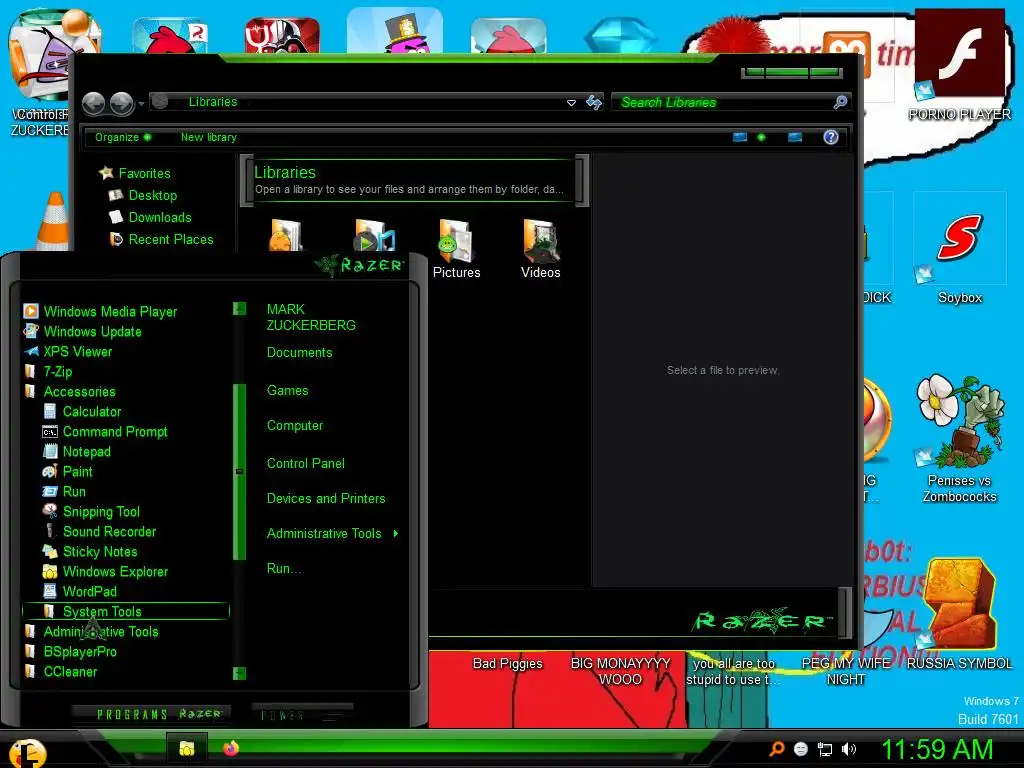The image size is (1024, 768).
Task: Expand the System Tools folder
Action: pos(125,611)
